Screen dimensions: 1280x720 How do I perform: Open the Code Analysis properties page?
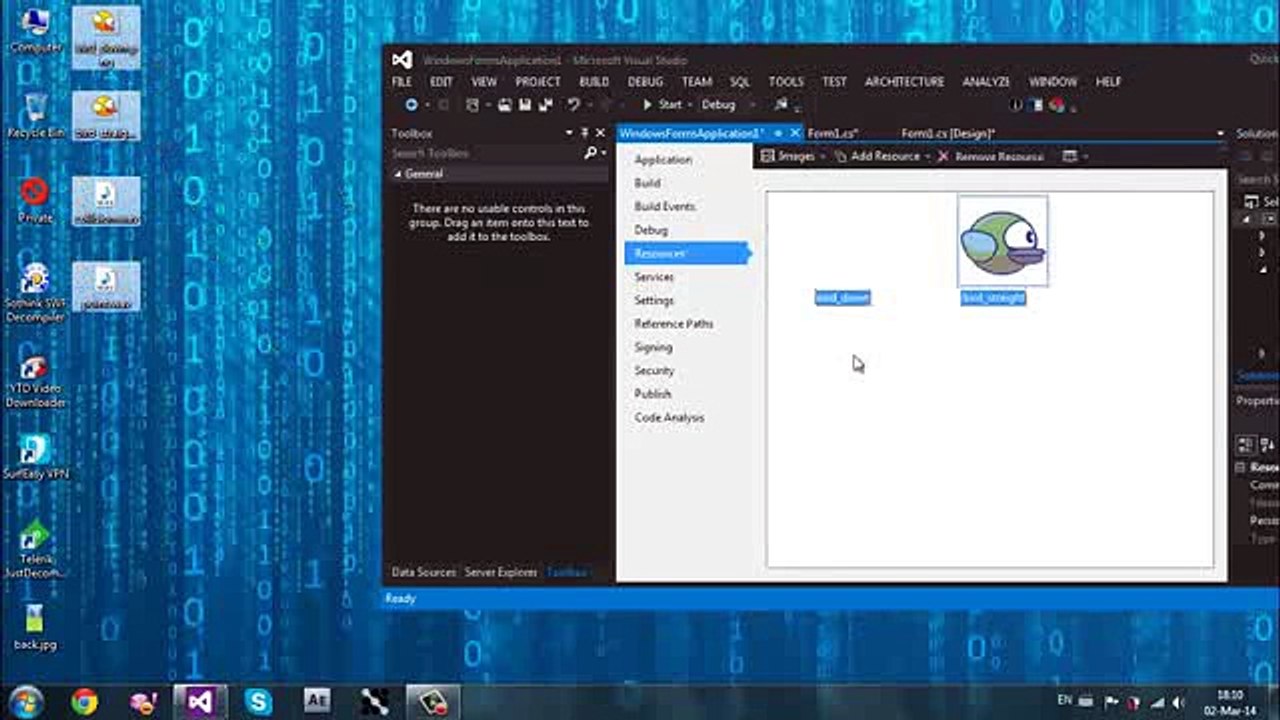point(669,418)
